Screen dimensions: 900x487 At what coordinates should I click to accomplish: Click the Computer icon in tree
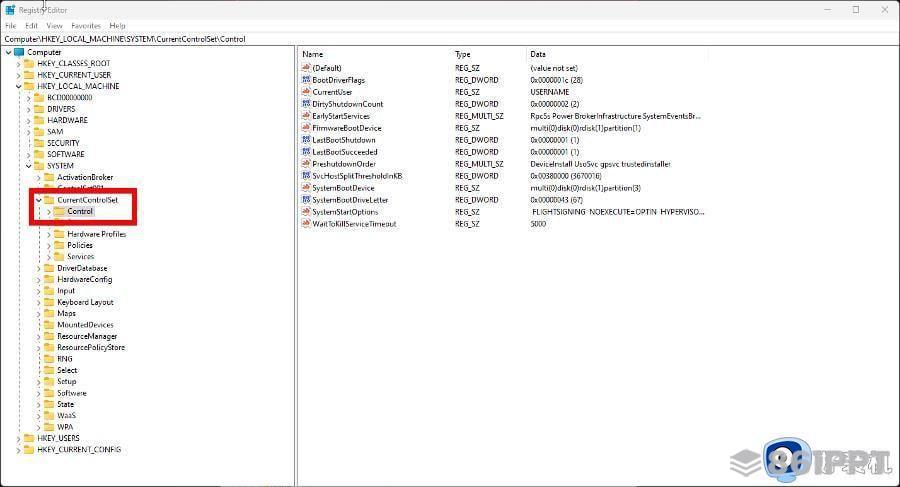19,52
